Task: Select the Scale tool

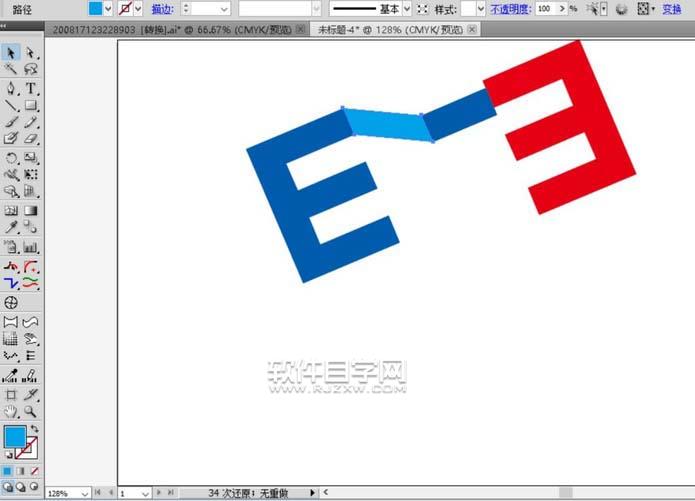Action: pos(30,157)
